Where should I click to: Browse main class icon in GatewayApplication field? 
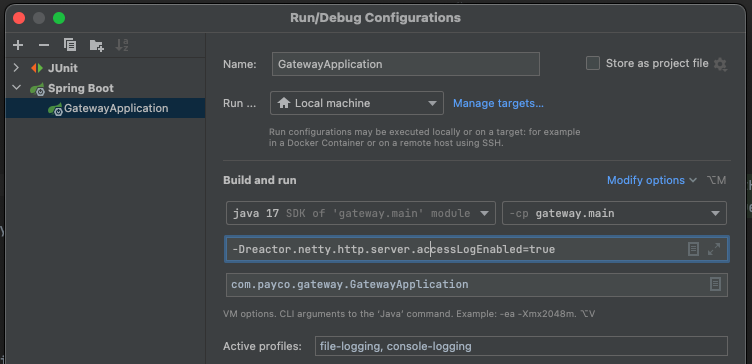click(x=715, y=284)
